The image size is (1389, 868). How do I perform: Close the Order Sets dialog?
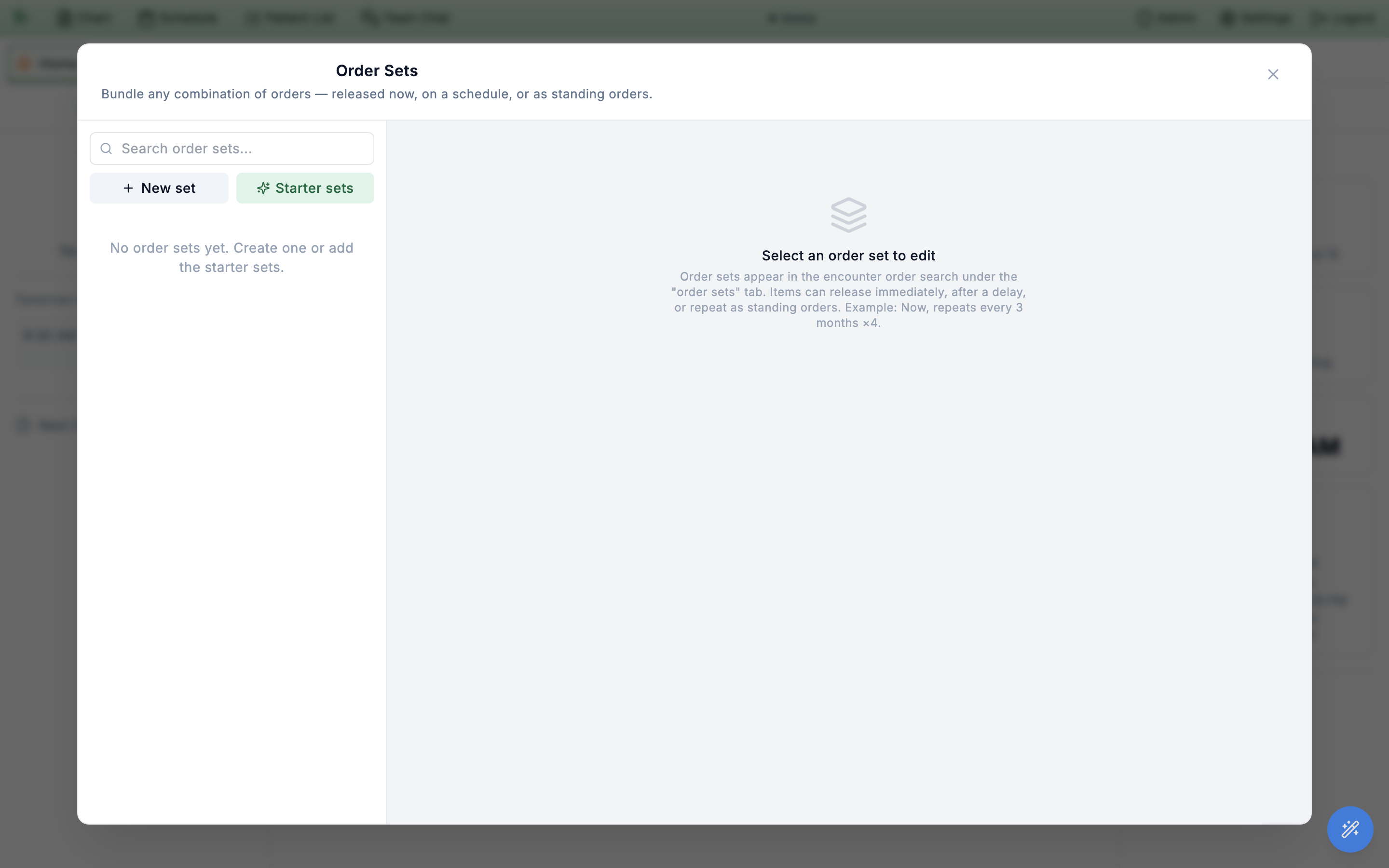tap(1272, 75)
